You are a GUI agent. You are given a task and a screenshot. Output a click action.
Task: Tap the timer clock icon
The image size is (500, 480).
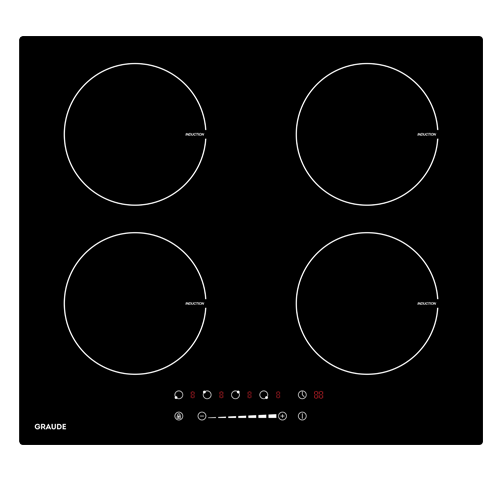click(302, 395)
